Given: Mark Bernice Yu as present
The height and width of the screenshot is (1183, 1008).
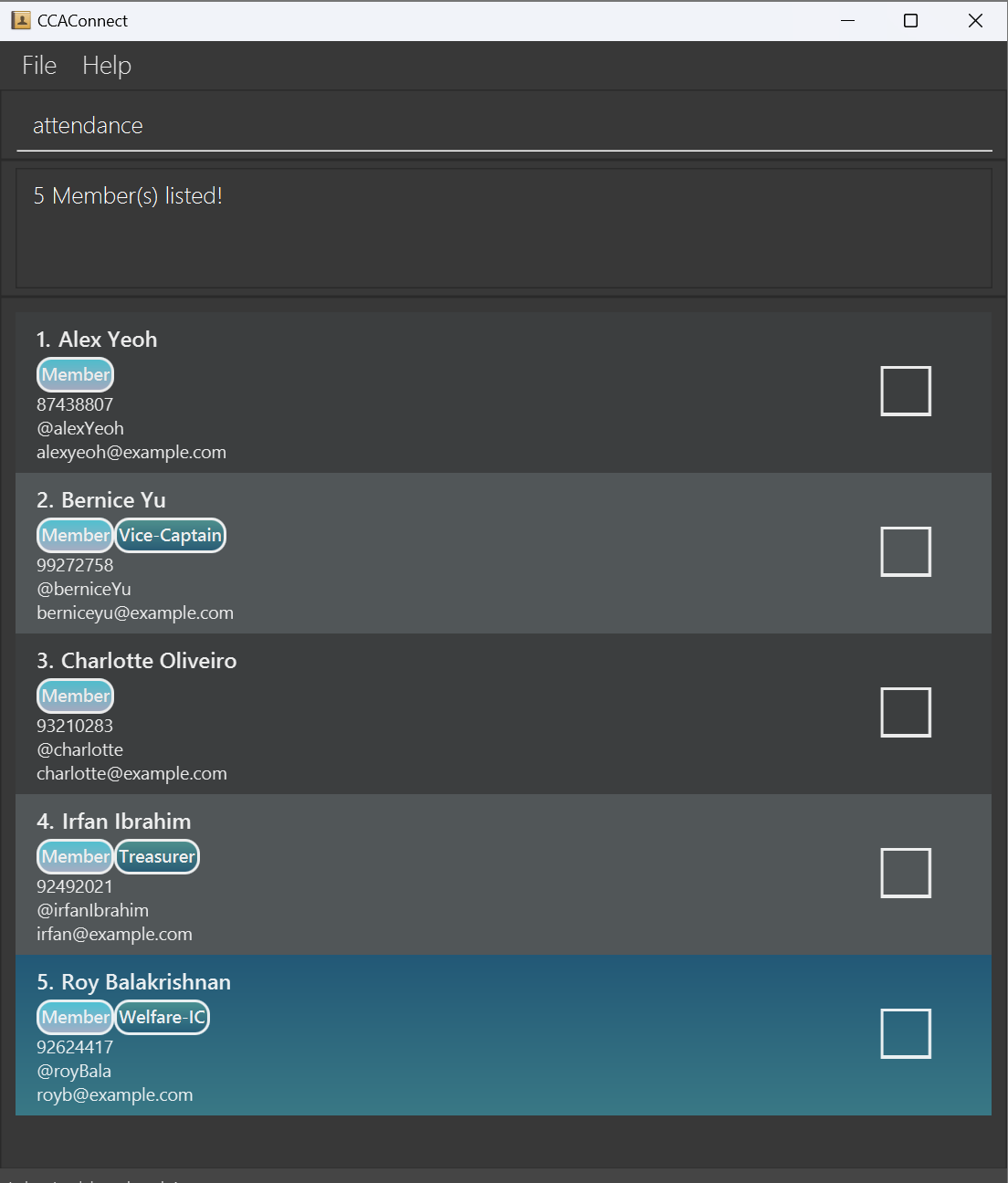Looking at the screenshot, I should click(x=905, y=551).
